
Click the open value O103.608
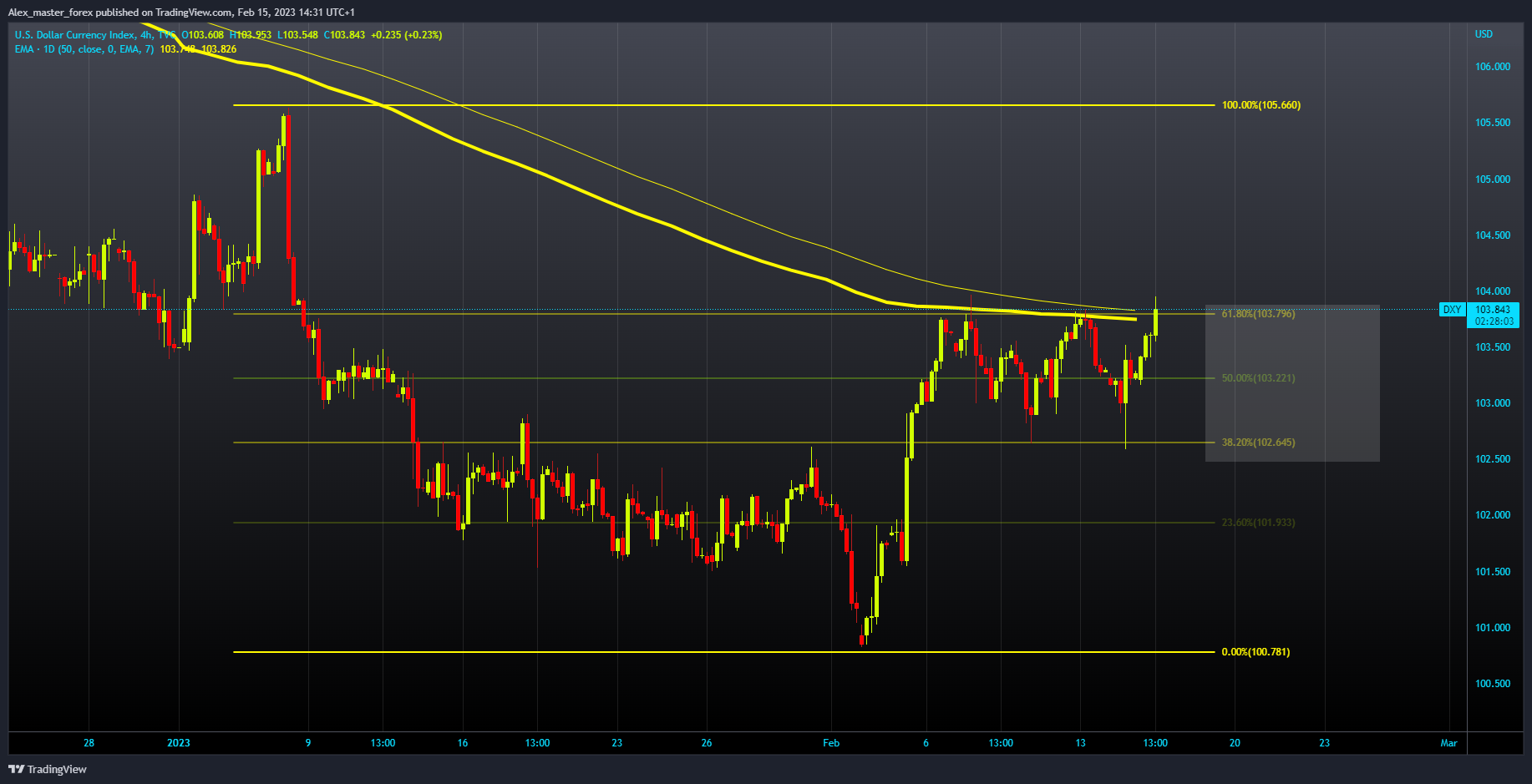202,35
